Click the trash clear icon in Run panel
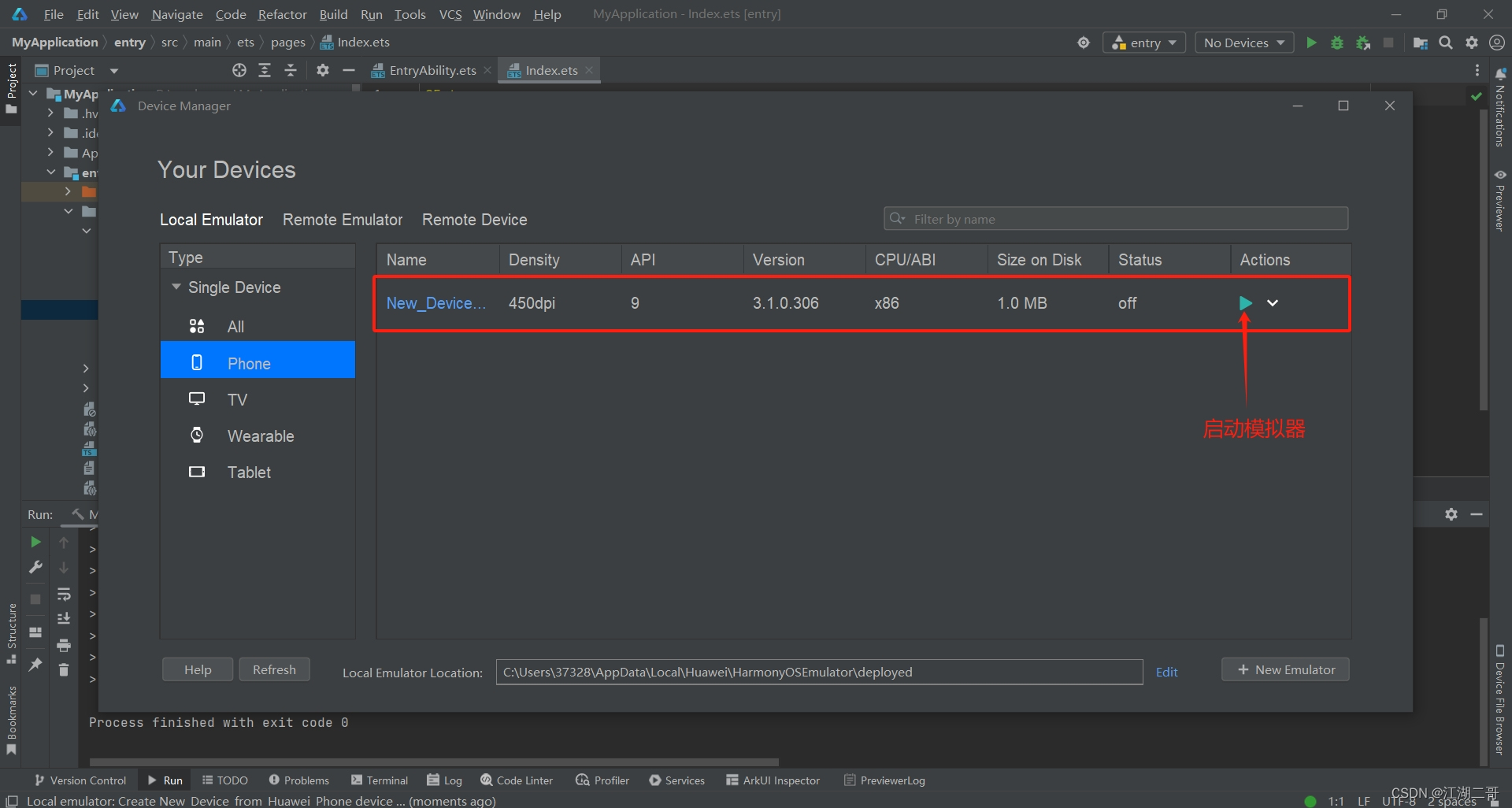Screen dimensions: 1512x808 [x=64, y=670]
